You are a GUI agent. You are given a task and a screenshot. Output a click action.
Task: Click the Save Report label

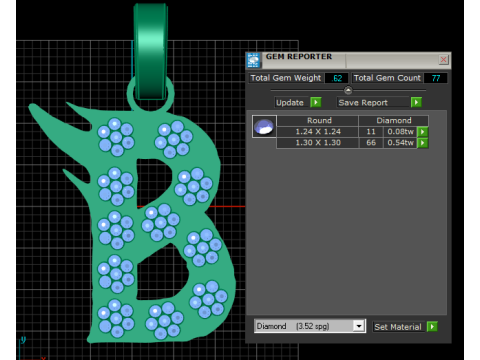click(363, 102)
